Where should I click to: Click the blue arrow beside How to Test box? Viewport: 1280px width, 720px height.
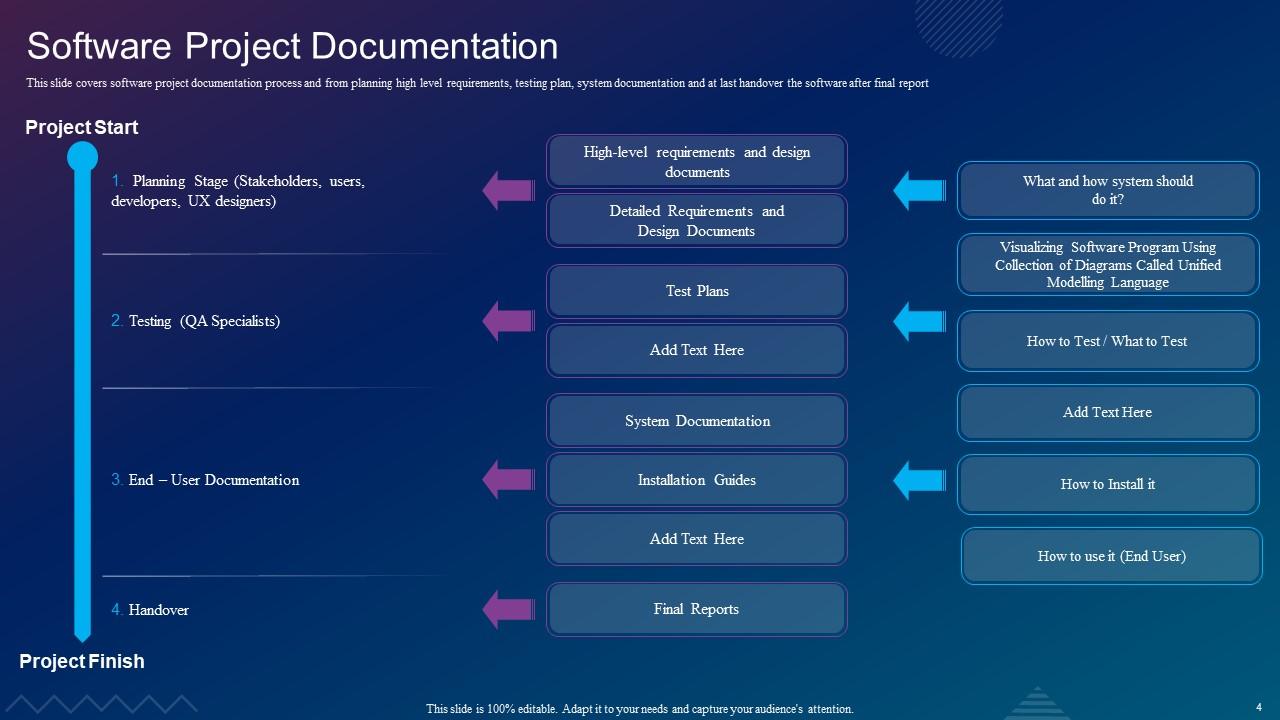click(x=917, y=320)
